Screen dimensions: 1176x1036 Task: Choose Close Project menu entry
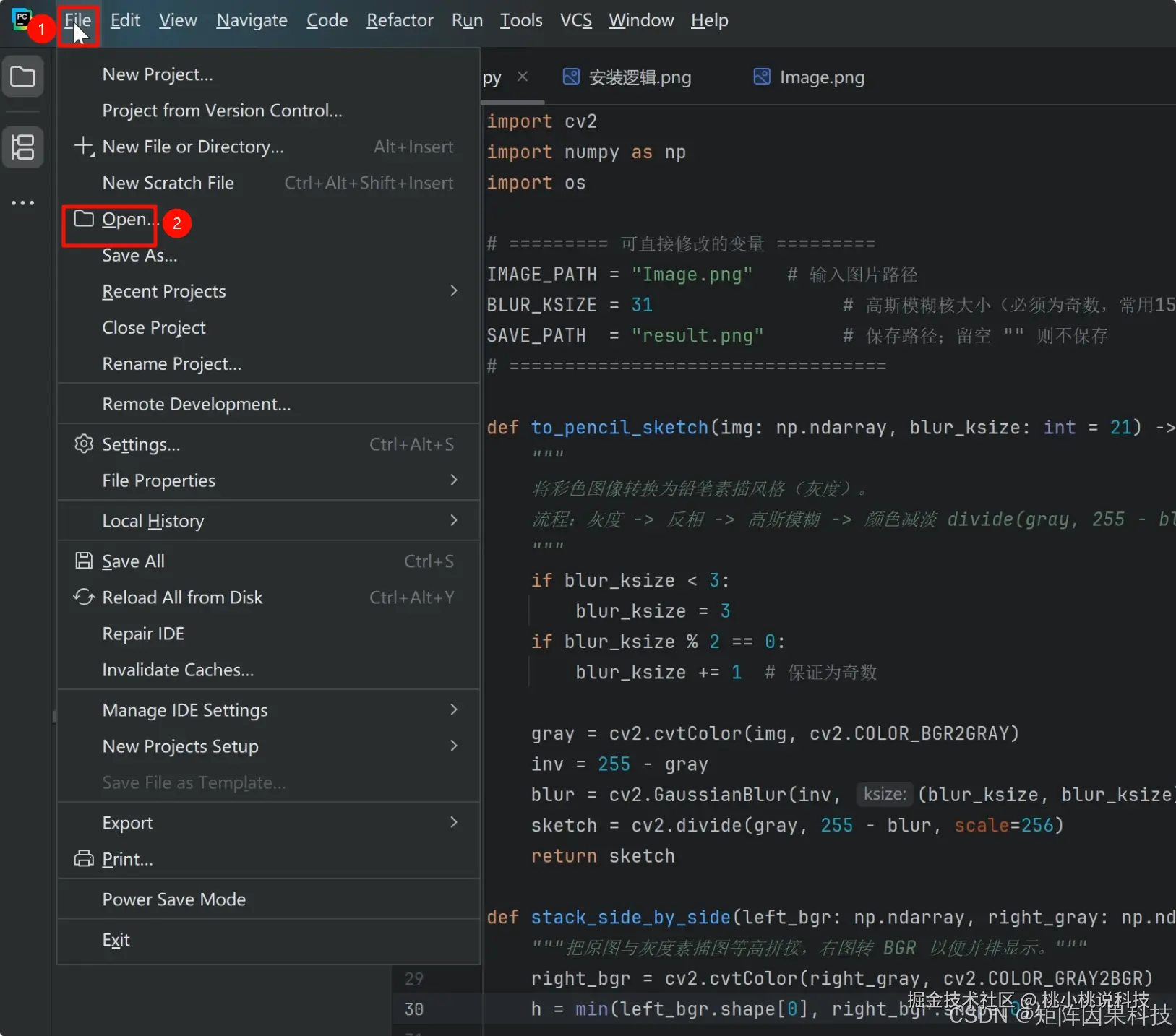[269, 327]
